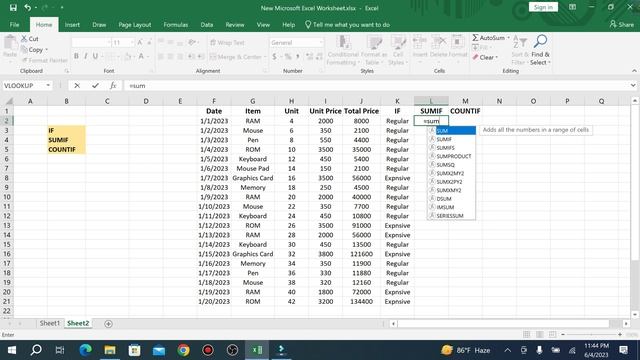Expand the Name Box dropdown arrow
640x360 pixels.
tap(48, 85)
